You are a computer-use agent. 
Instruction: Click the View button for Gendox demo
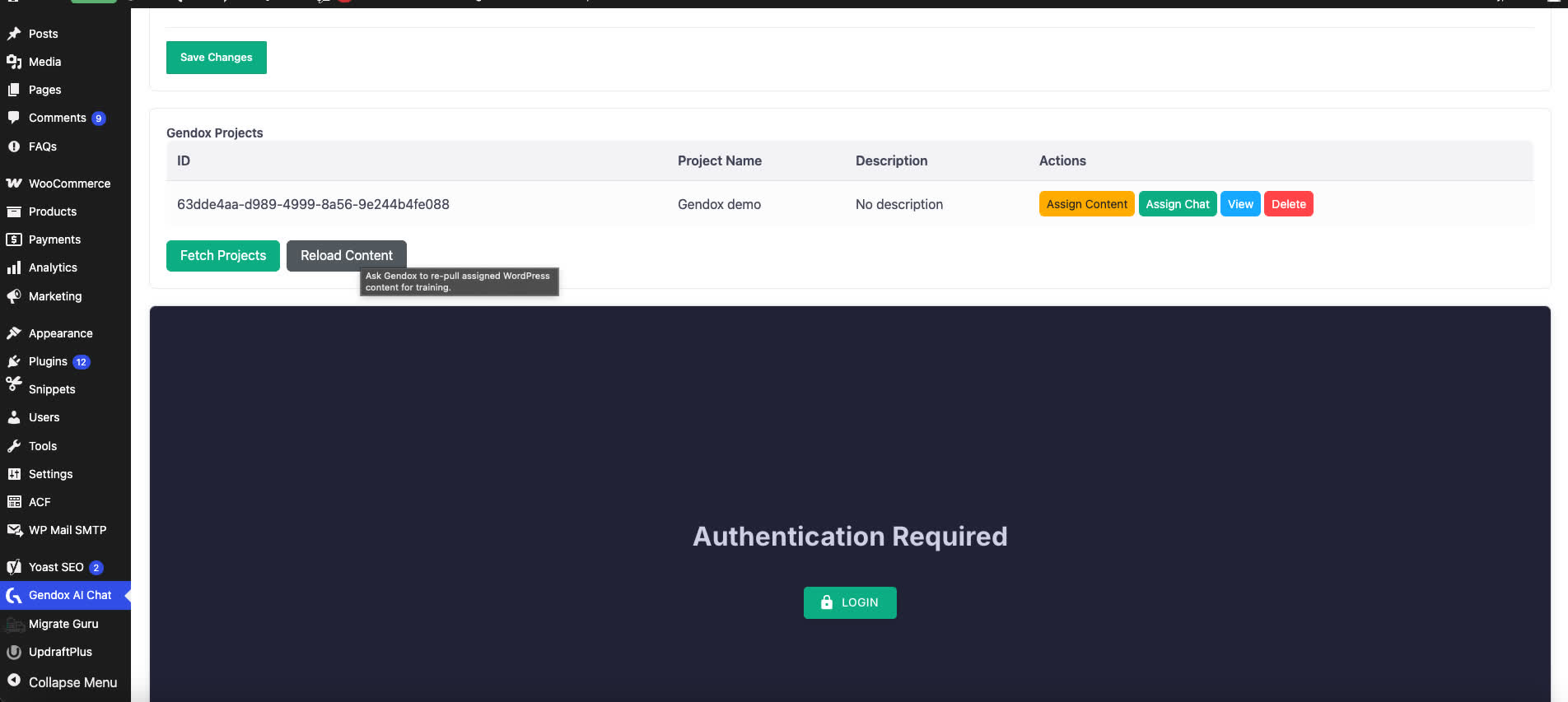click(1240, 204)
